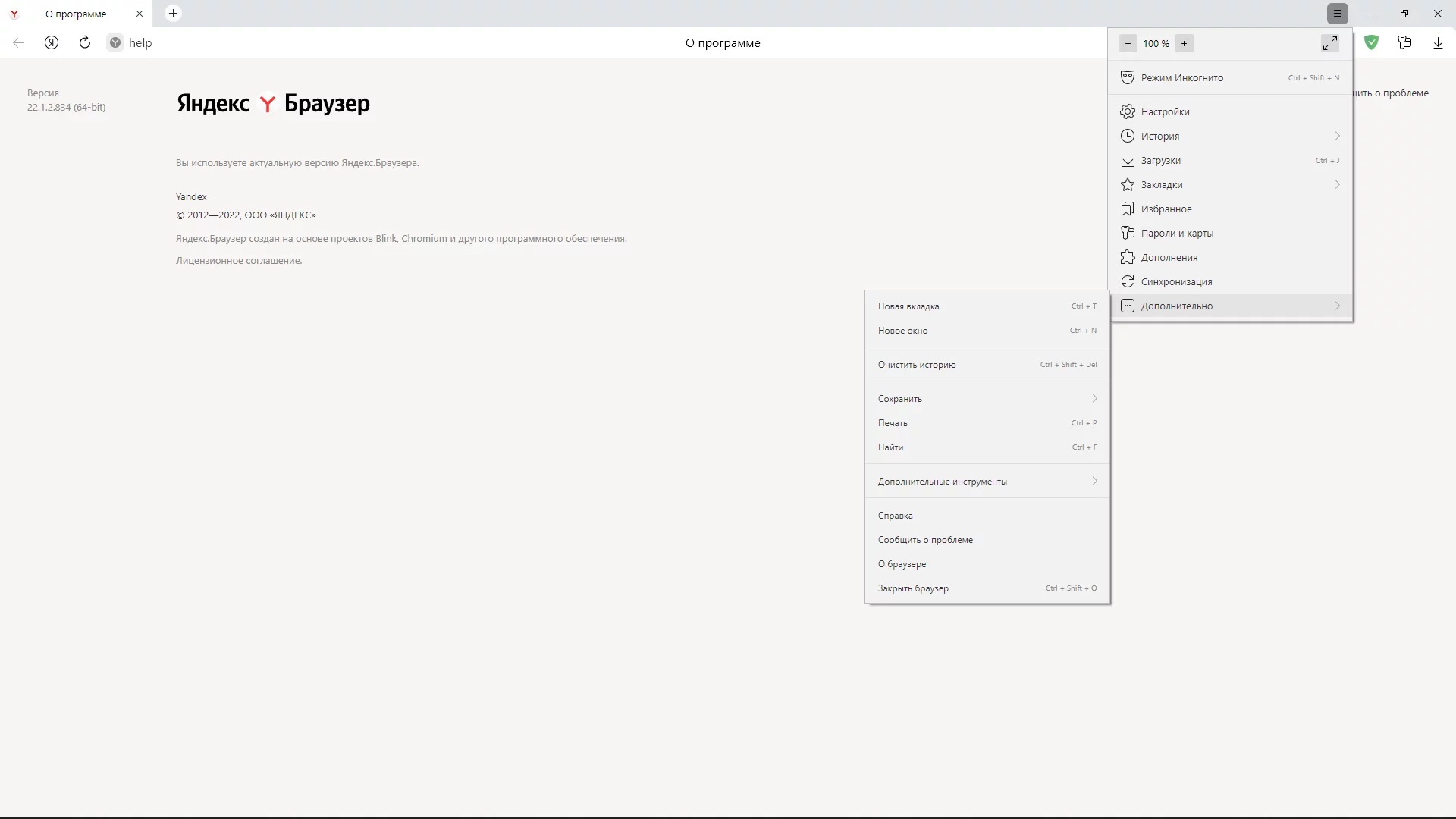The width and height of the screenshot is (1456, 819).
Task: Select Найти menu entry
Action: 987,447
